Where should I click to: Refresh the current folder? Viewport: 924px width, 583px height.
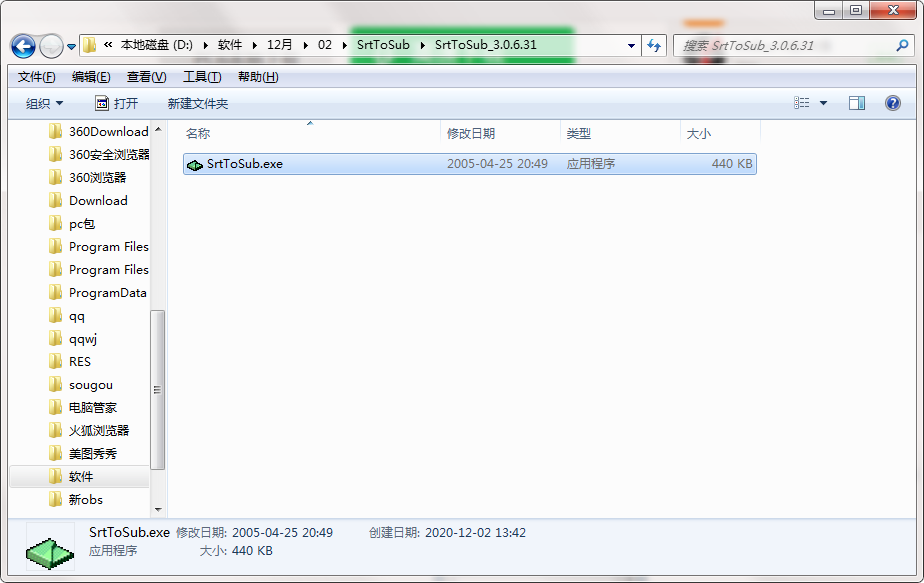654,45
